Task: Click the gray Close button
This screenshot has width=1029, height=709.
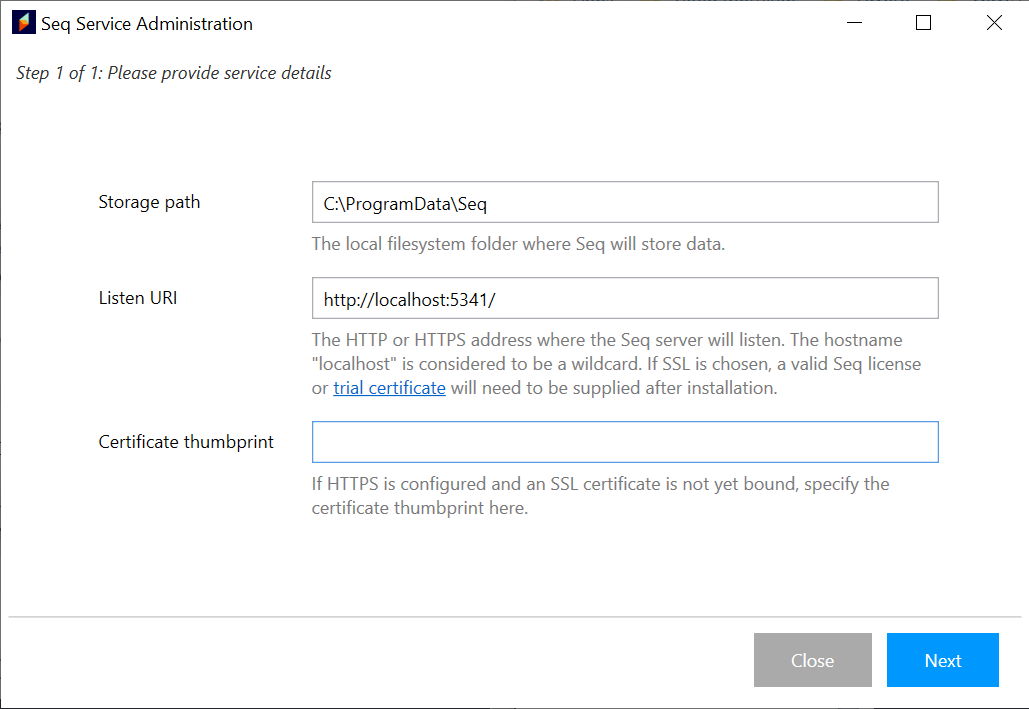Action: 812,660
